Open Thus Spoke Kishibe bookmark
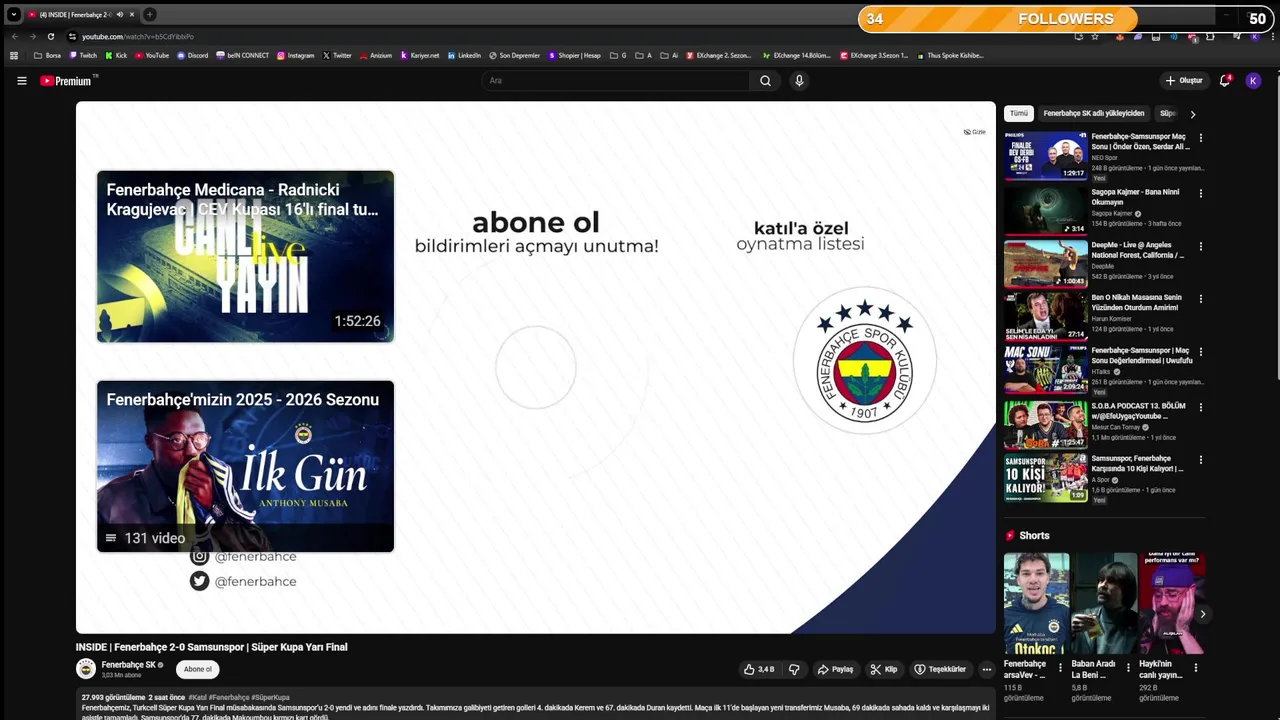 [x=950, y=56]
